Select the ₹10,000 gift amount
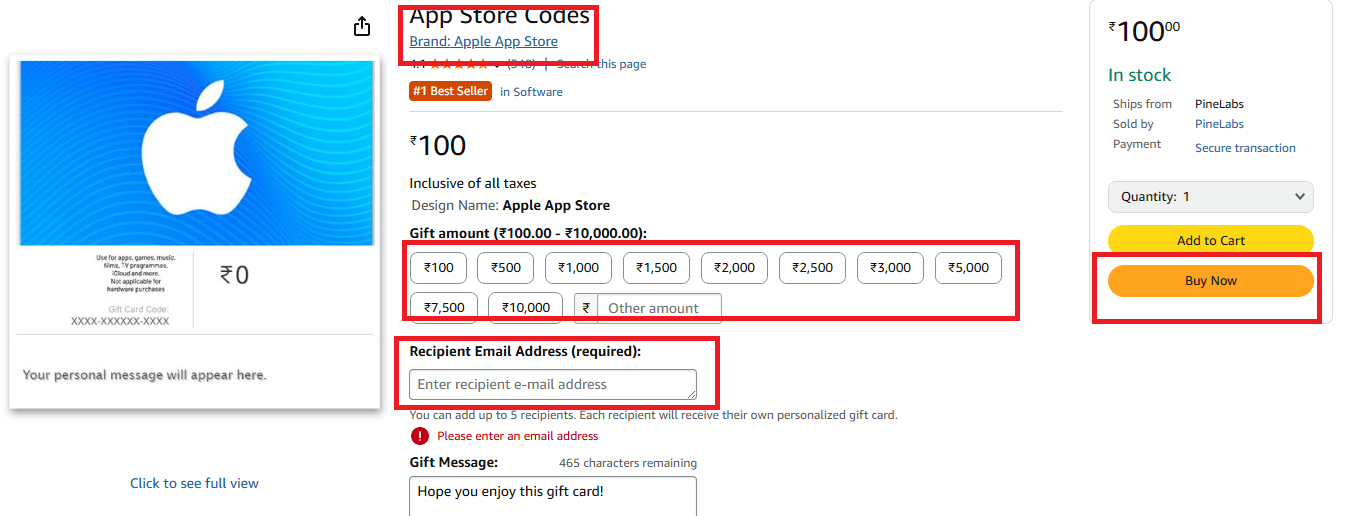 pyautogui.click(x=526, y=308)
